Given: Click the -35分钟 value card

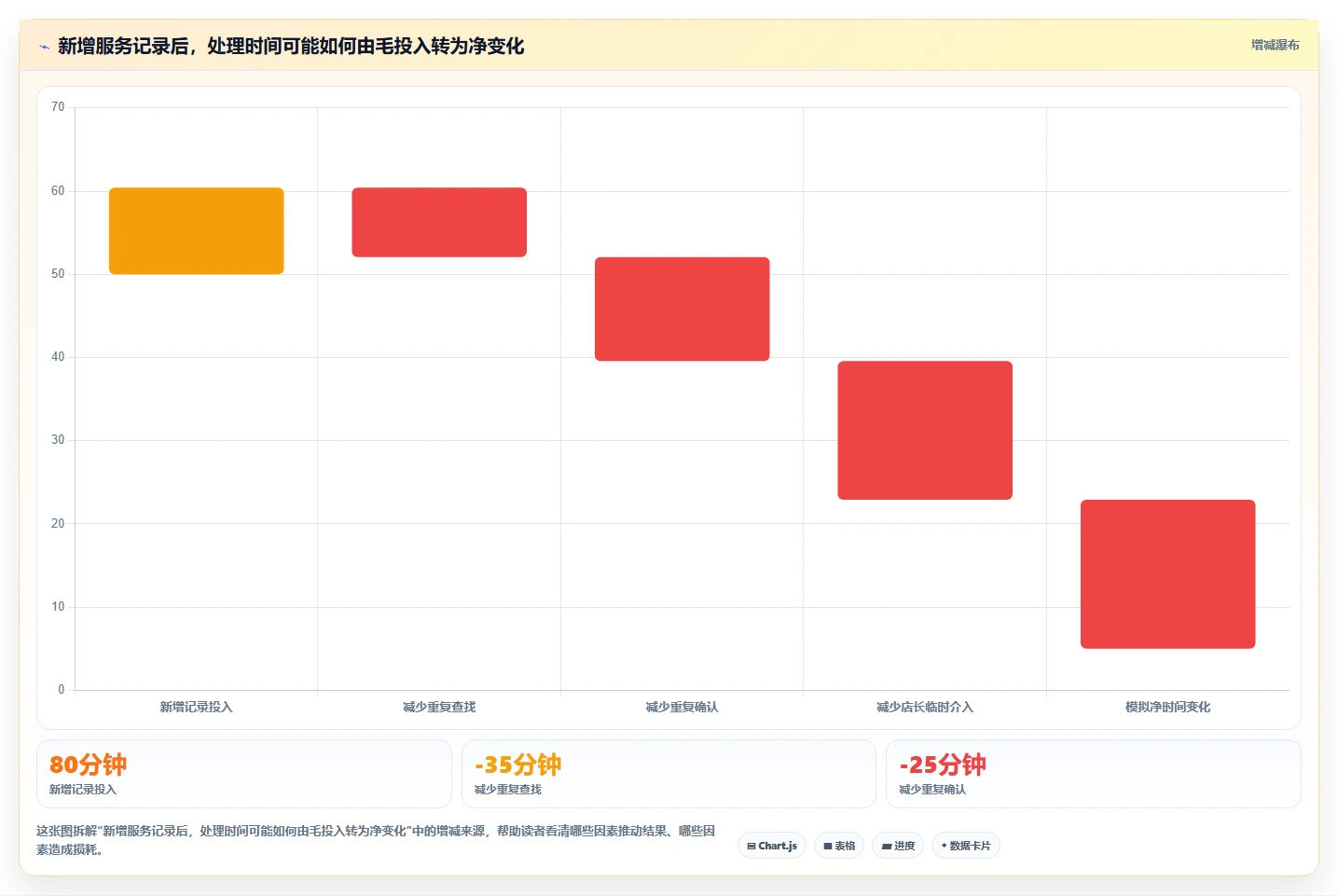Looking at the screenshot, I should tap(669, 774).
